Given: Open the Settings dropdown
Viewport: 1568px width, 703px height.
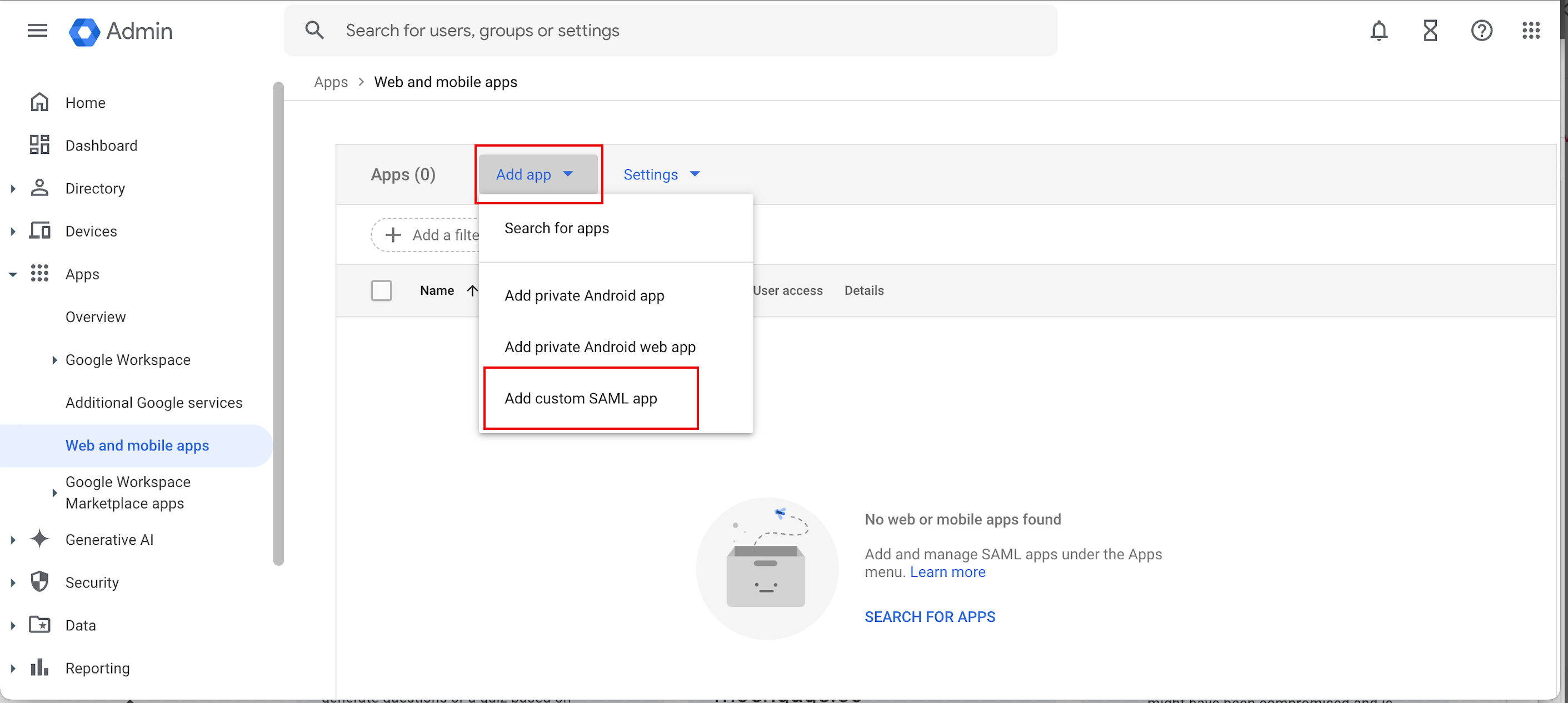Looking at the screenshot, I should (x=661, y=174).
